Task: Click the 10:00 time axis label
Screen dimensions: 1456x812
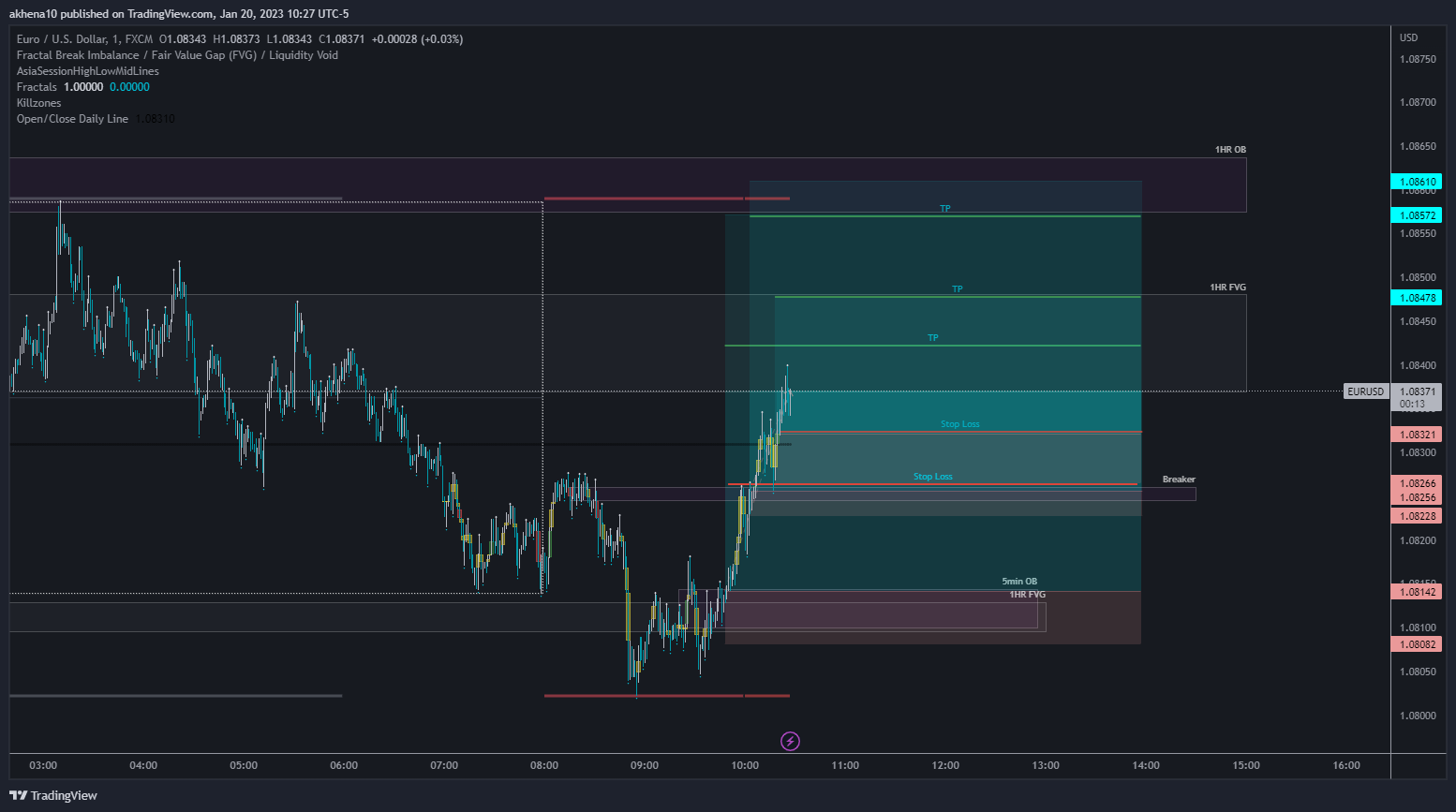Action: [x=745, y=765]
